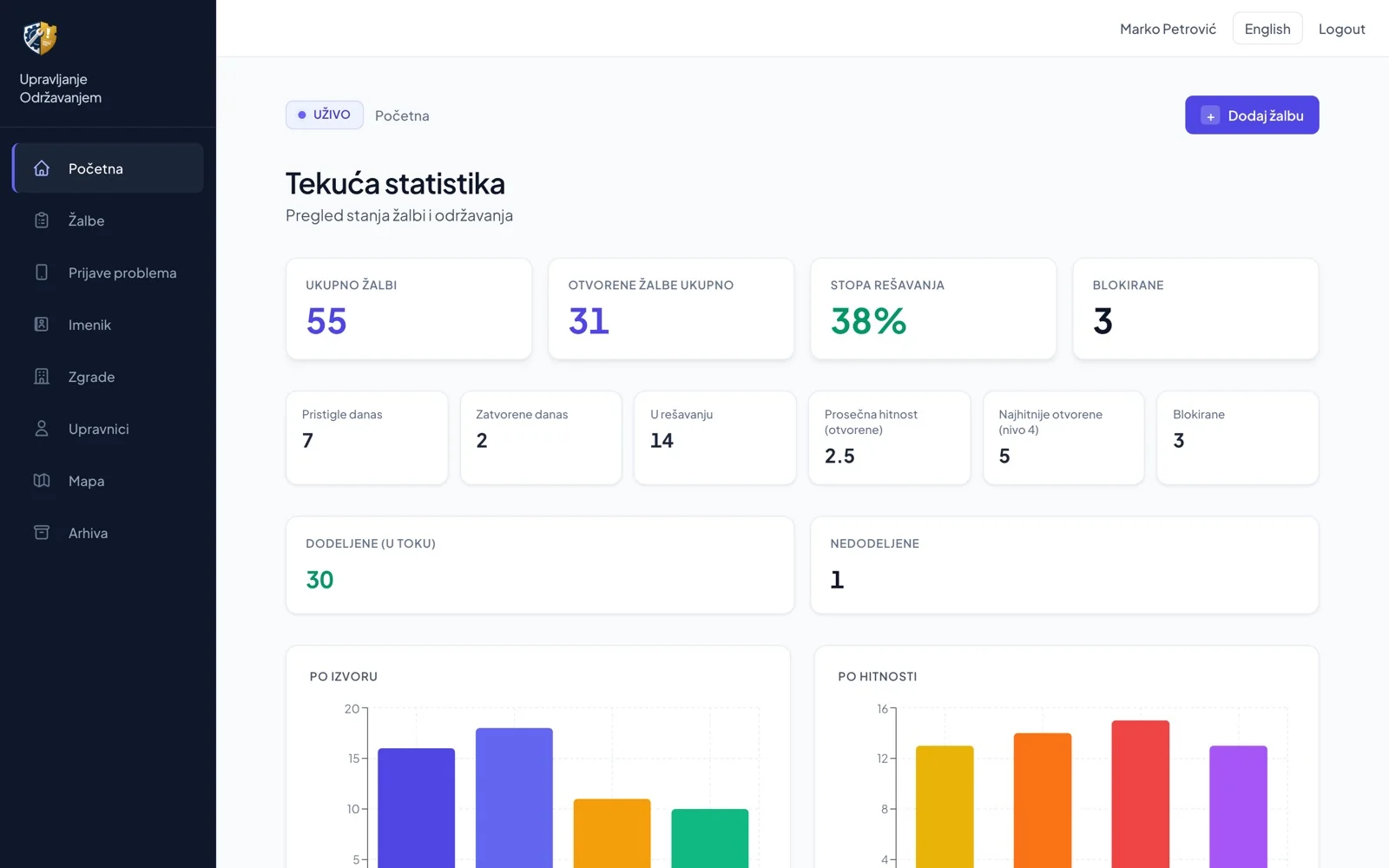The image size is (1389, 868).
Task: Click the Nedodeljene 1 card
Action: (x=1064, y=565)
